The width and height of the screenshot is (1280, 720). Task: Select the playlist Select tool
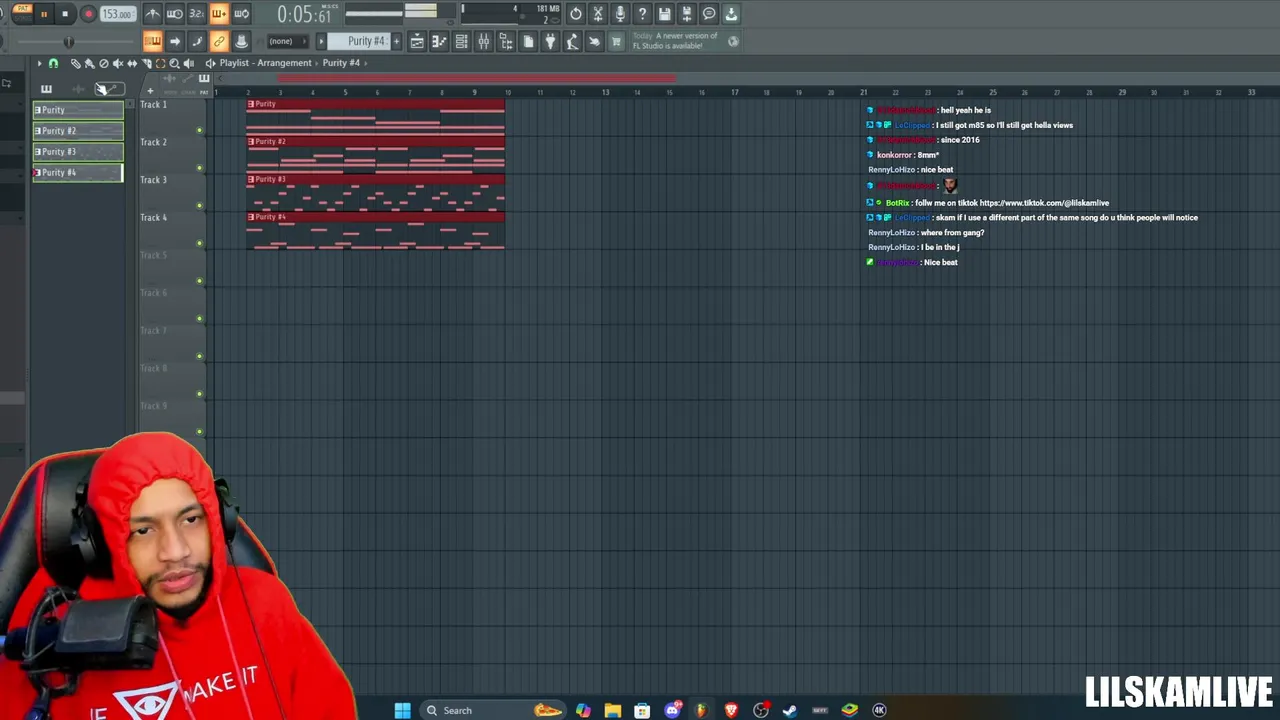pyautogui.click(x=160, y=64)
